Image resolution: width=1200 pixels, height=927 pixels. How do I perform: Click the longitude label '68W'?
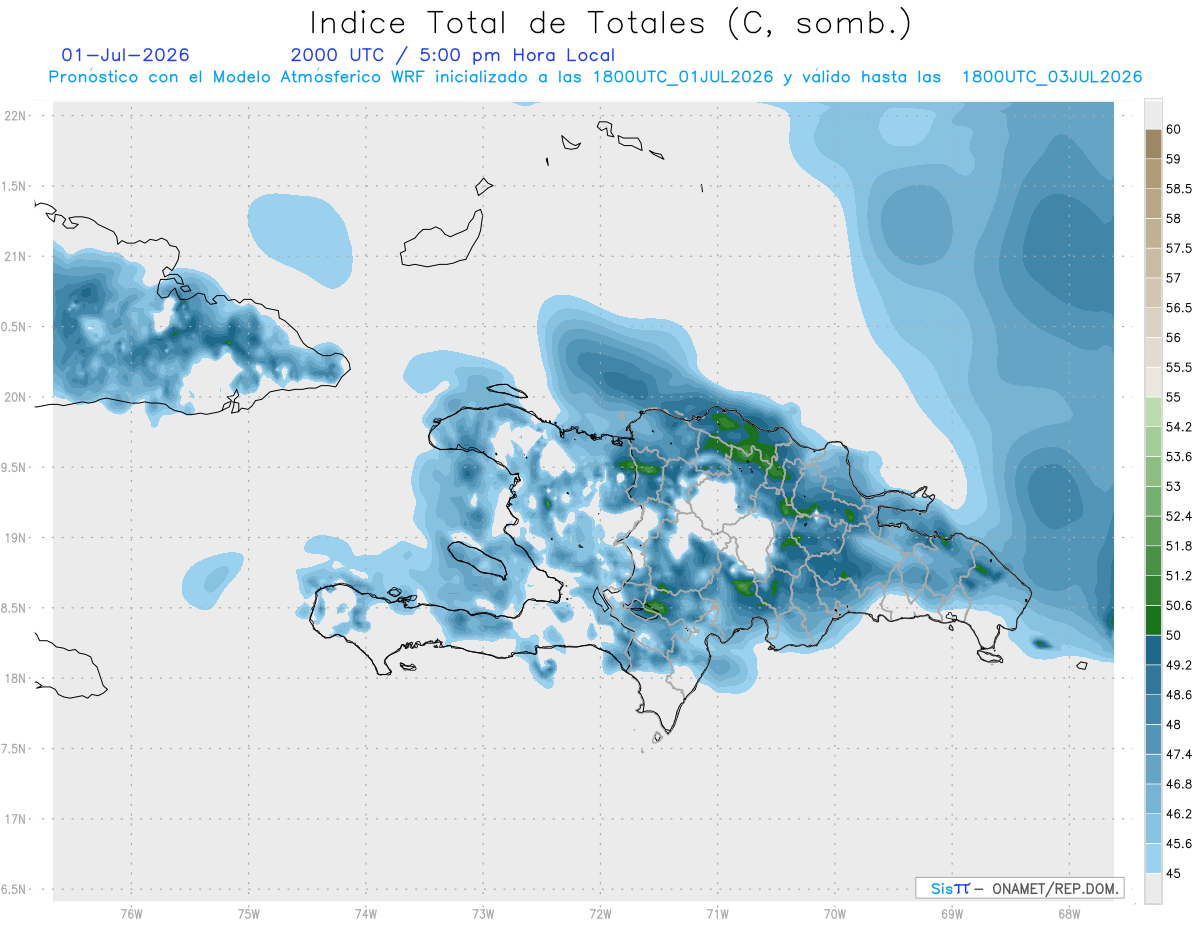pyautogui.click(x=1069, y=913)
